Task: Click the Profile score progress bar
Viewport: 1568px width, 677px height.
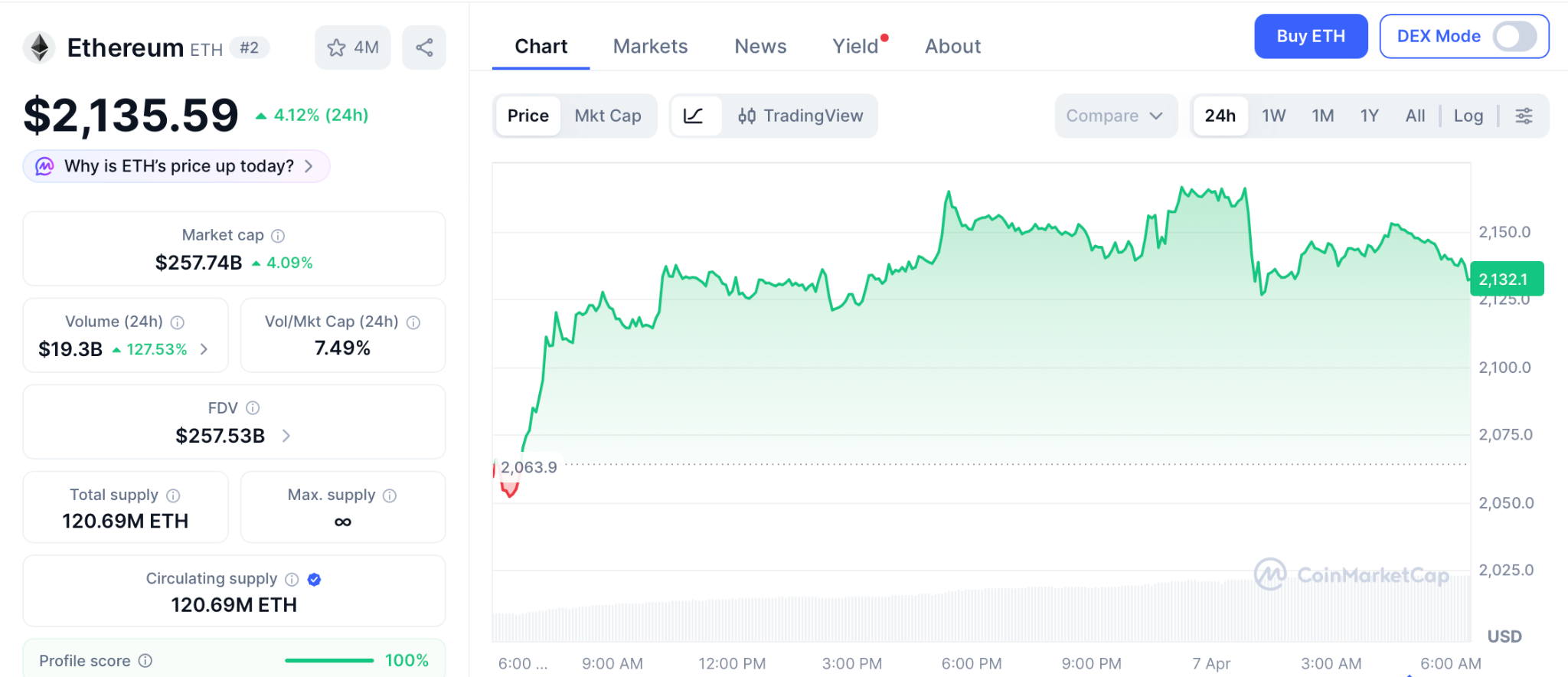Action: pos(328,660)
